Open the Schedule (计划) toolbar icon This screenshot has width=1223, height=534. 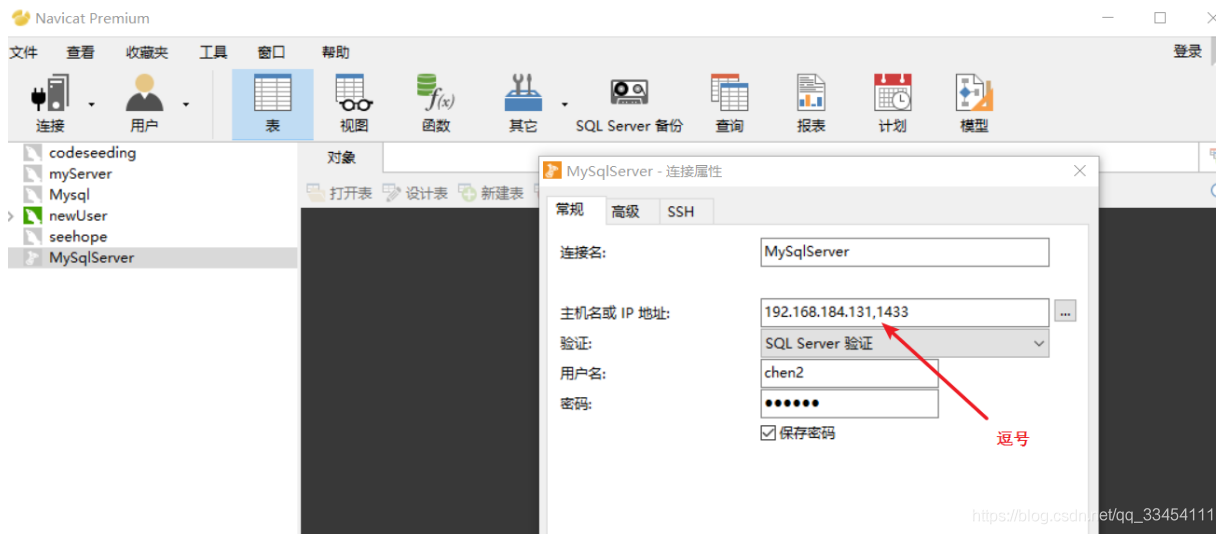(x=892, y=104)
